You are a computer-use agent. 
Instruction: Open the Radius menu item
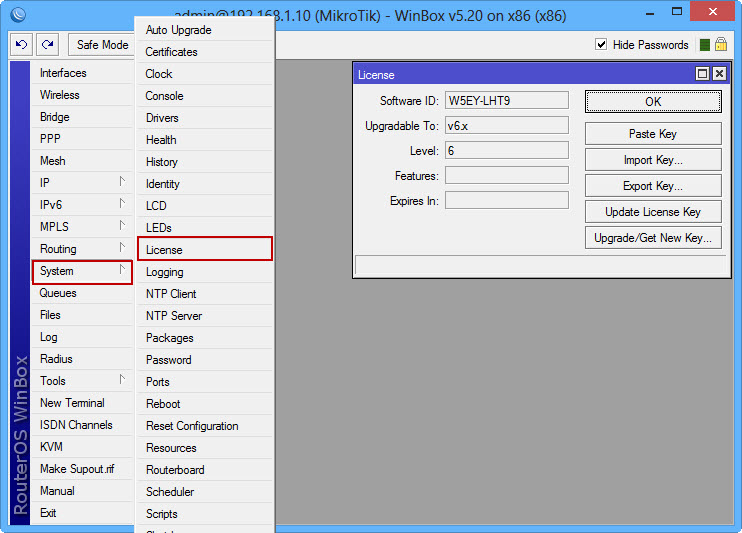[x=82, y=359]
